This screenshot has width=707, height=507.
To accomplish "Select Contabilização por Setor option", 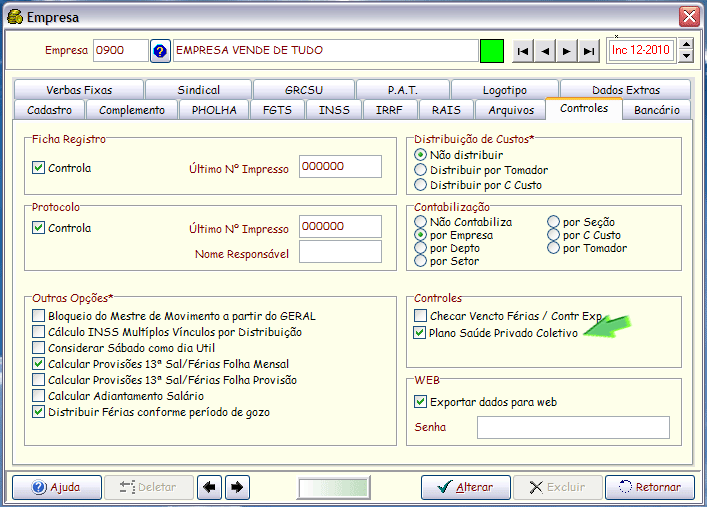I will [x=420, y=261].
